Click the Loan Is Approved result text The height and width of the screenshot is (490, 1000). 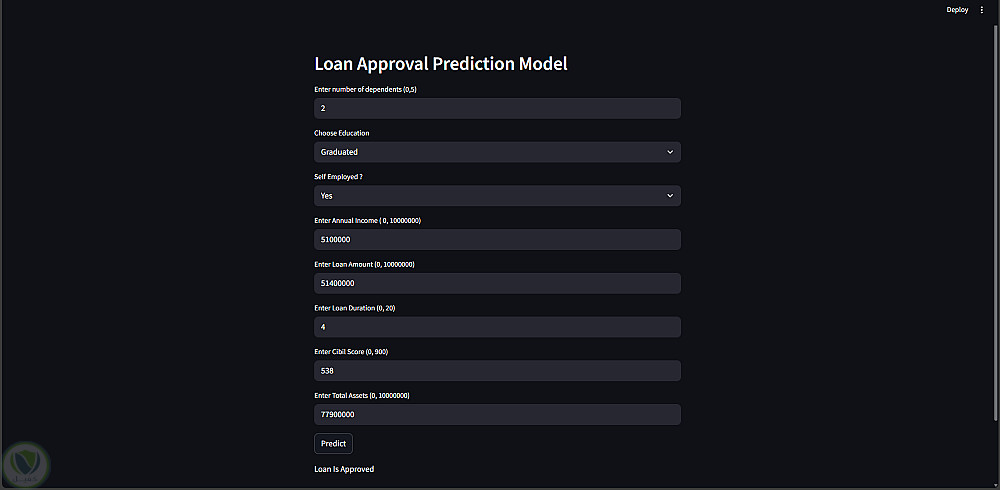pos(344,469)
